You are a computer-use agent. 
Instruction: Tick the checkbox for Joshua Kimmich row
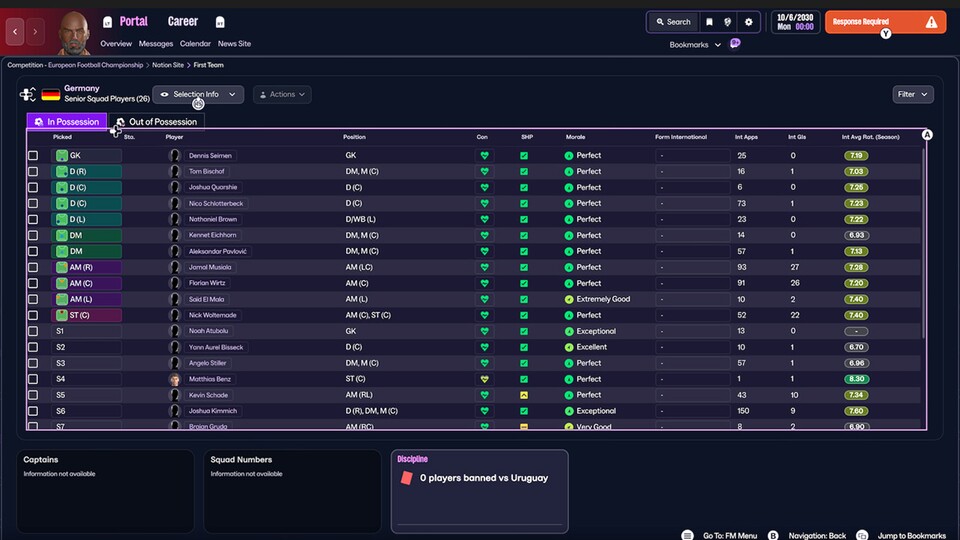click(33, 411)
